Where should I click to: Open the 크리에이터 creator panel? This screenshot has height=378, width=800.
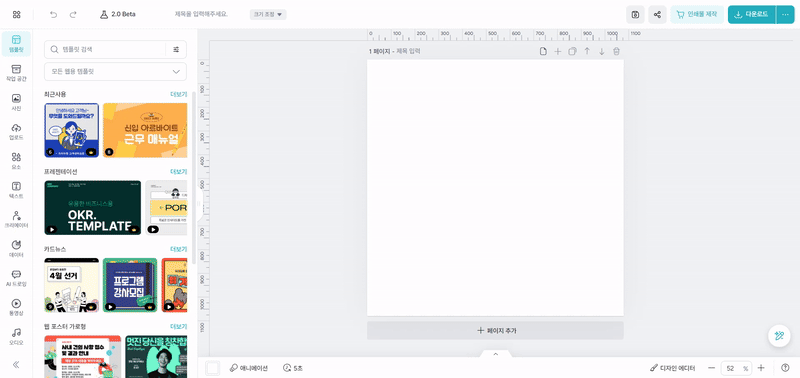16,219
